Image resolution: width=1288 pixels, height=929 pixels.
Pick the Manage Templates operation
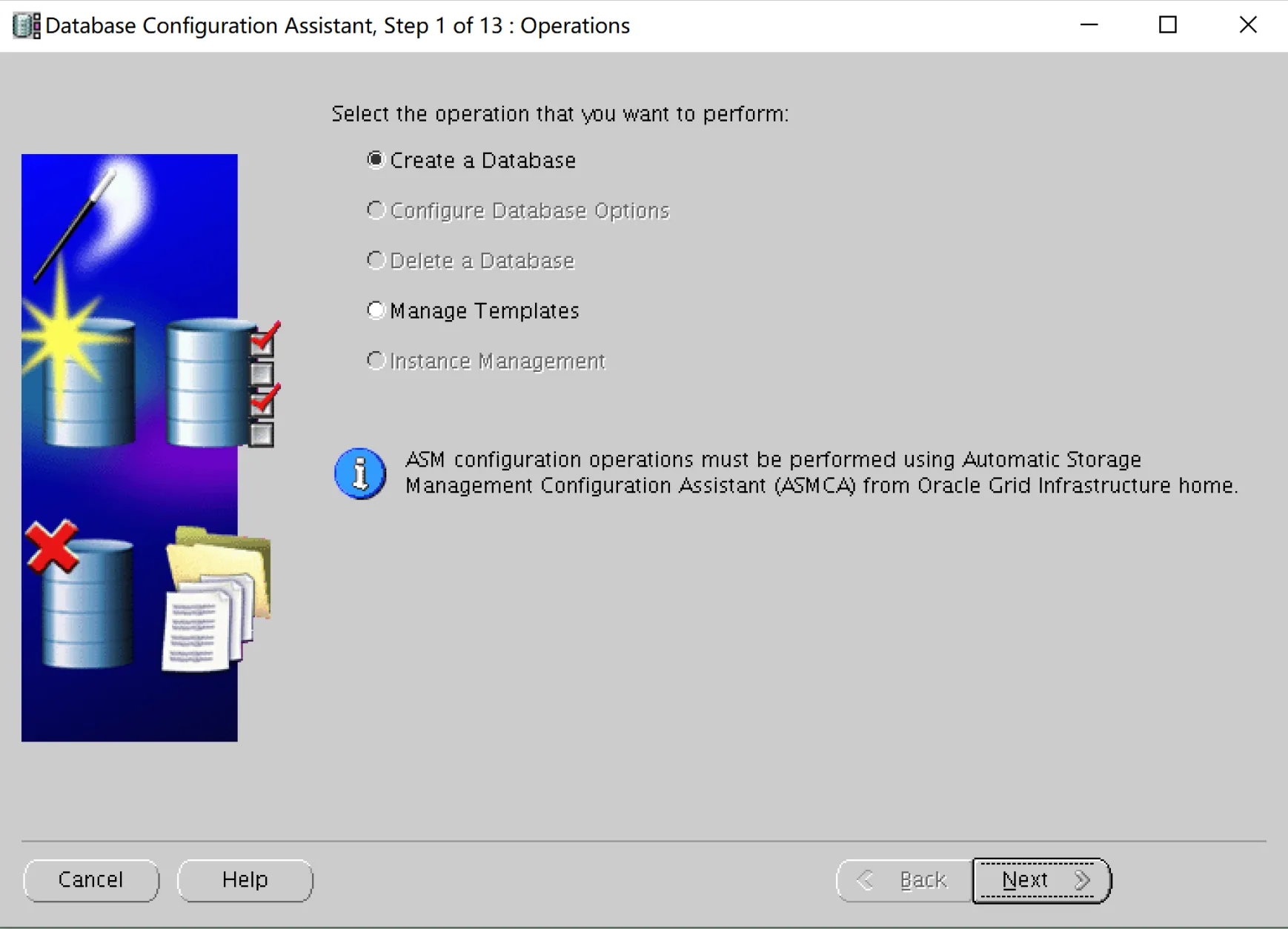tap(376, 310)
